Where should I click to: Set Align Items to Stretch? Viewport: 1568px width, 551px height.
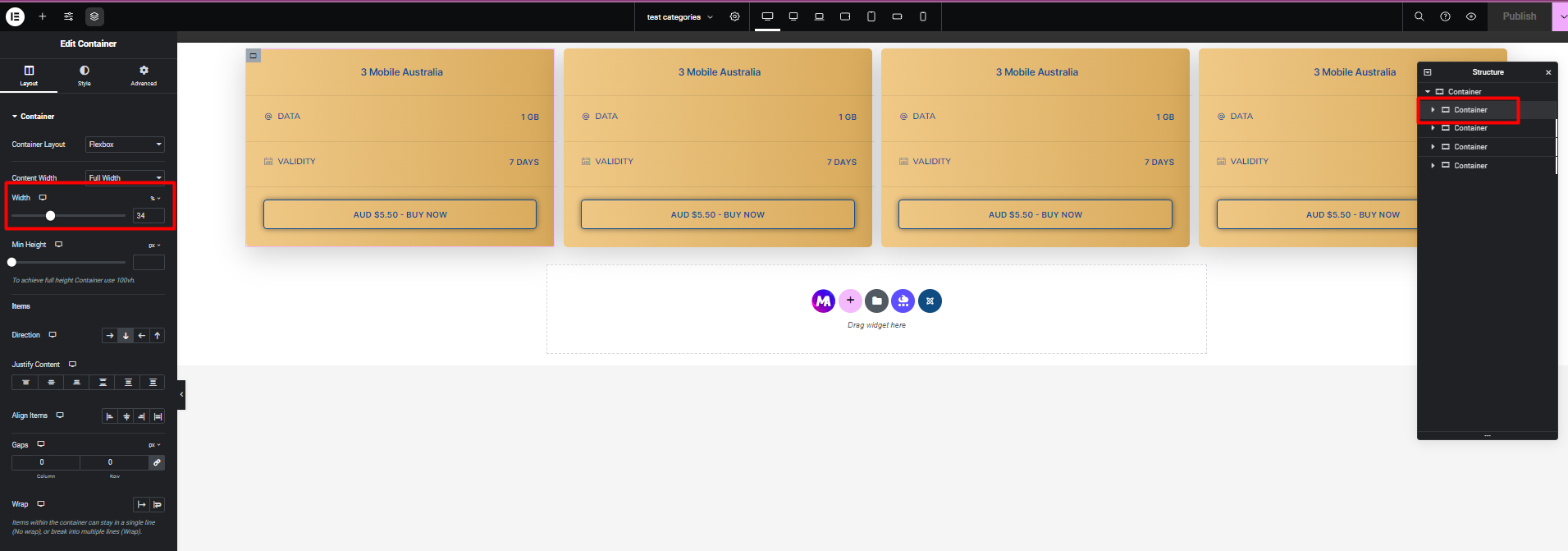point(158,416)
